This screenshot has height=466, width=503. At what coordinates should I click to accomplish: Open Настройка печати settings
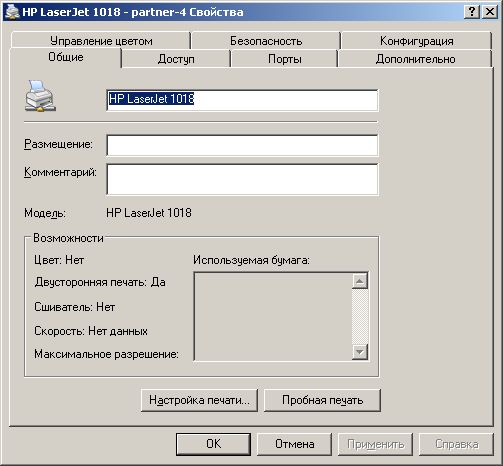[x=199, y=400]
